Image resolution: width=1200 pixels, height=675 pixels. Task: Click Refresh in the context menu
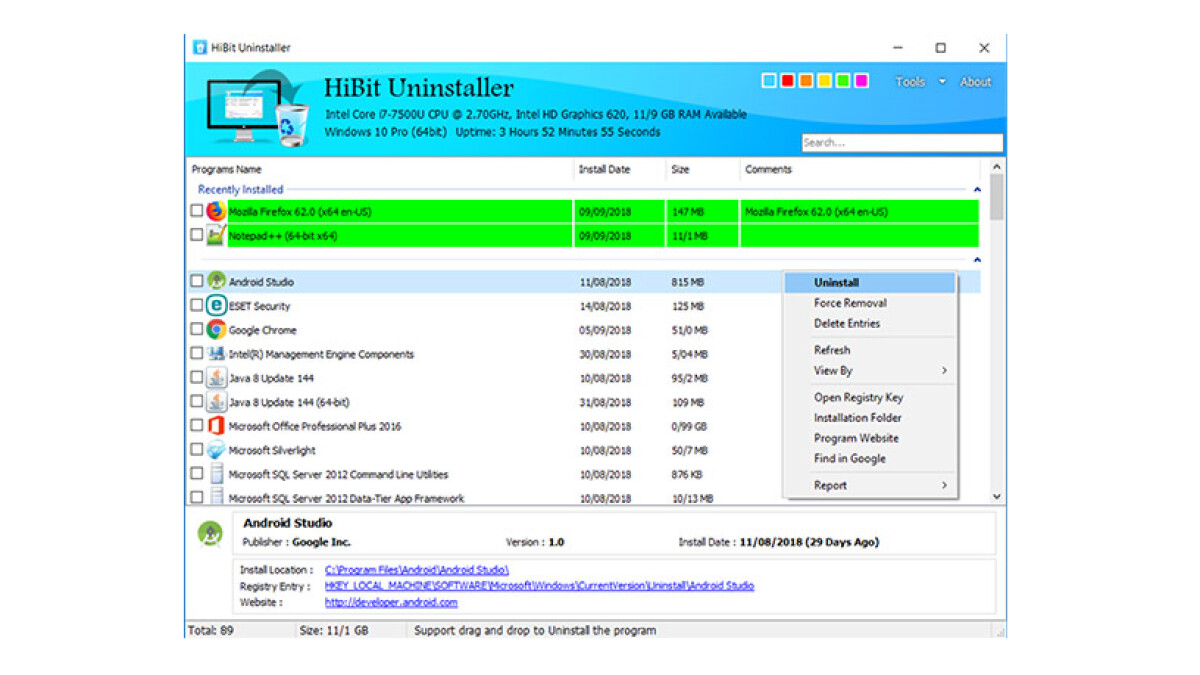click(870, 351)
